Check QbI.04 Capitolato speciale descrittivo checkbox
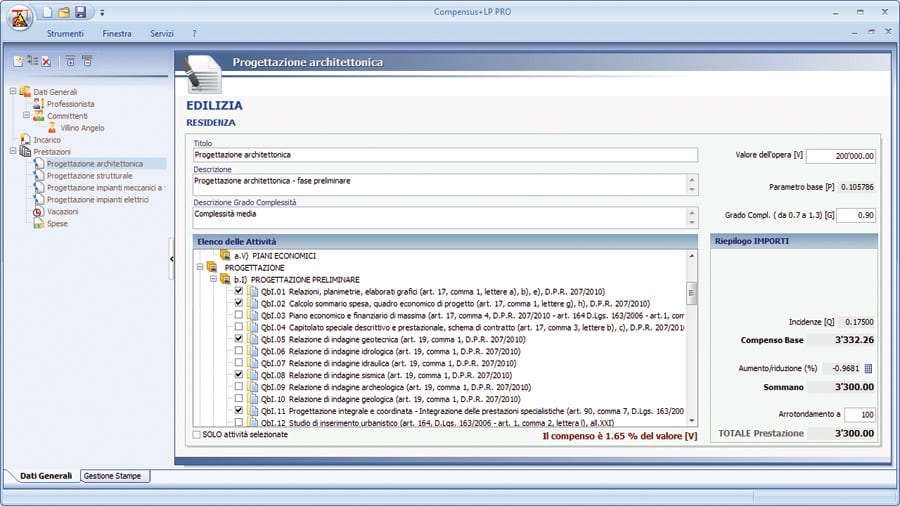The height and width of the screenshot is (506, 900). (x=239, y=327)
